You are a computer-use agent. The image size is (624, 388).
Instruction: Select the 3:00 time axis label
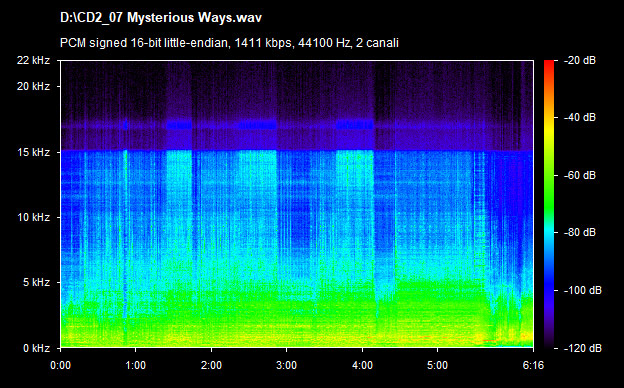(x=287, y=365)
